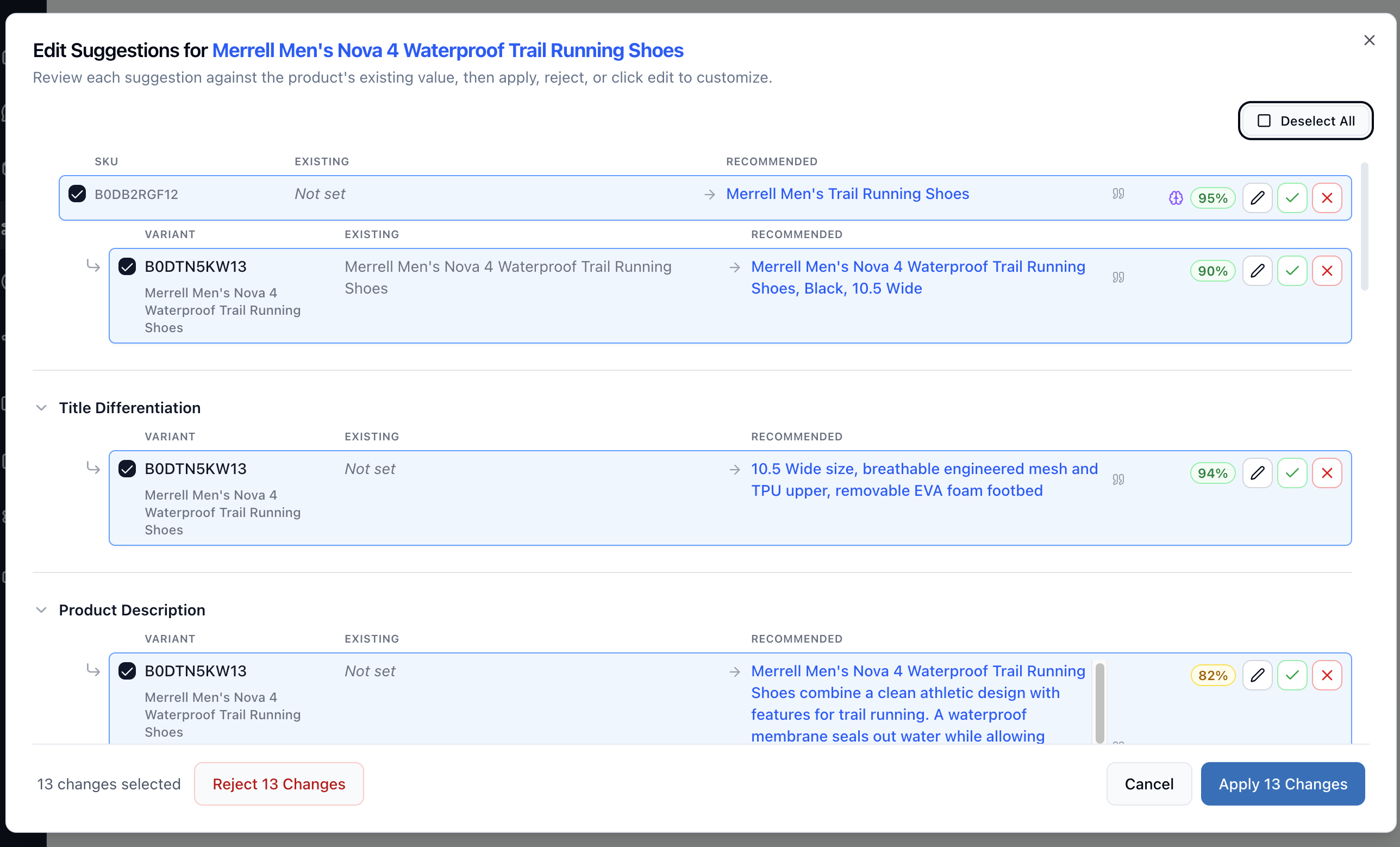The width and height of the screenshot is (1400, 847).
Task: Accept the 94% Title Differentiation suggestion
Action: click(x=1292, y=473)
